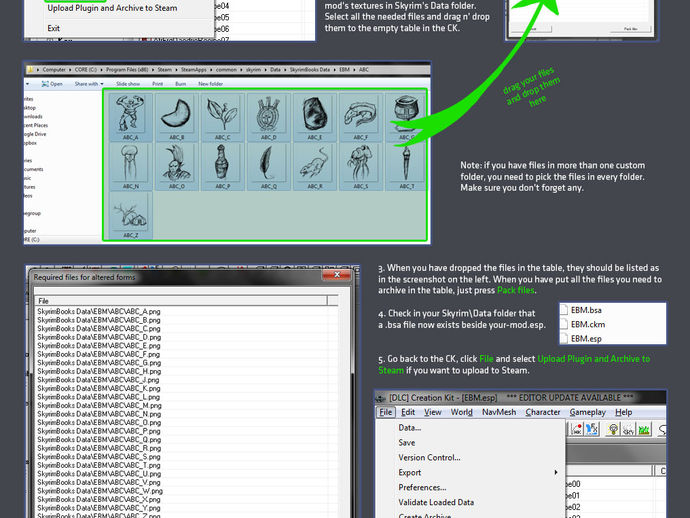
Task: Click New folder in Explorer toolbar
Action: [210, 84]
